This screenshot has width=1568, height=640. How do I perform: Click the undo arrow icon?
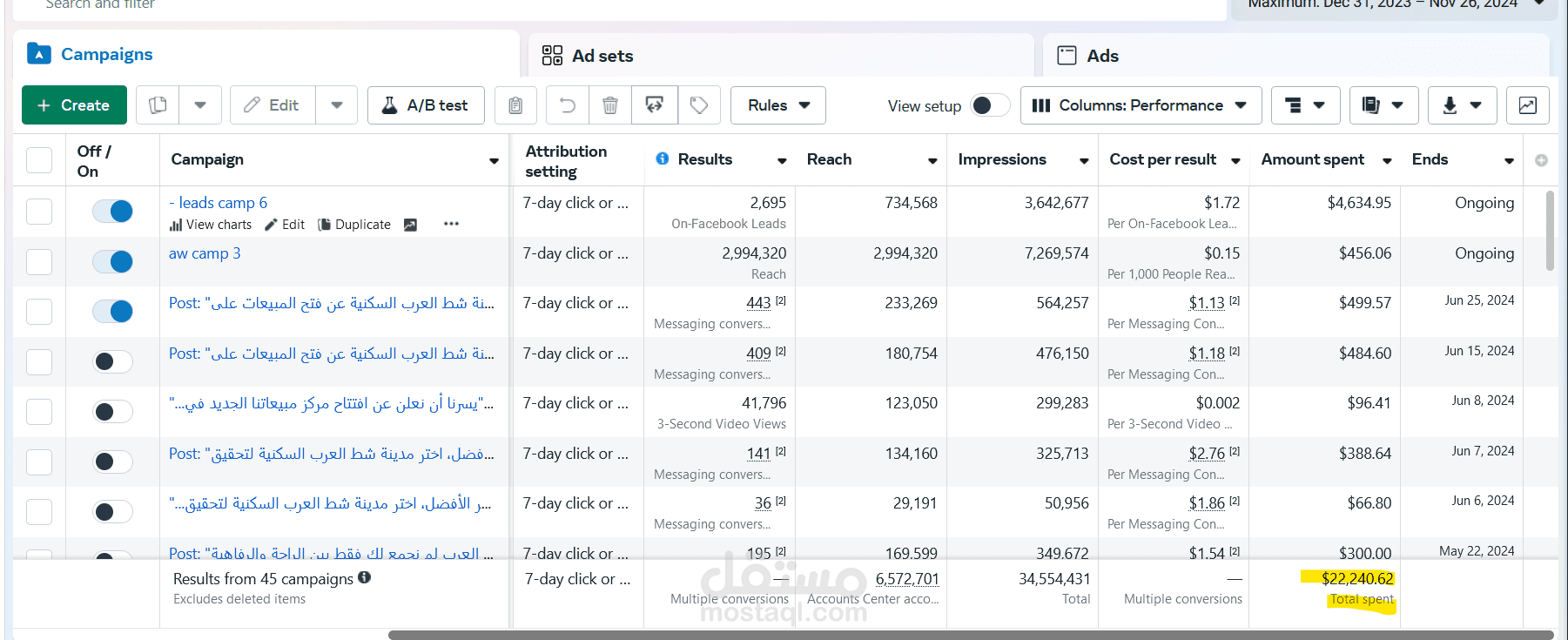(568, 105)
